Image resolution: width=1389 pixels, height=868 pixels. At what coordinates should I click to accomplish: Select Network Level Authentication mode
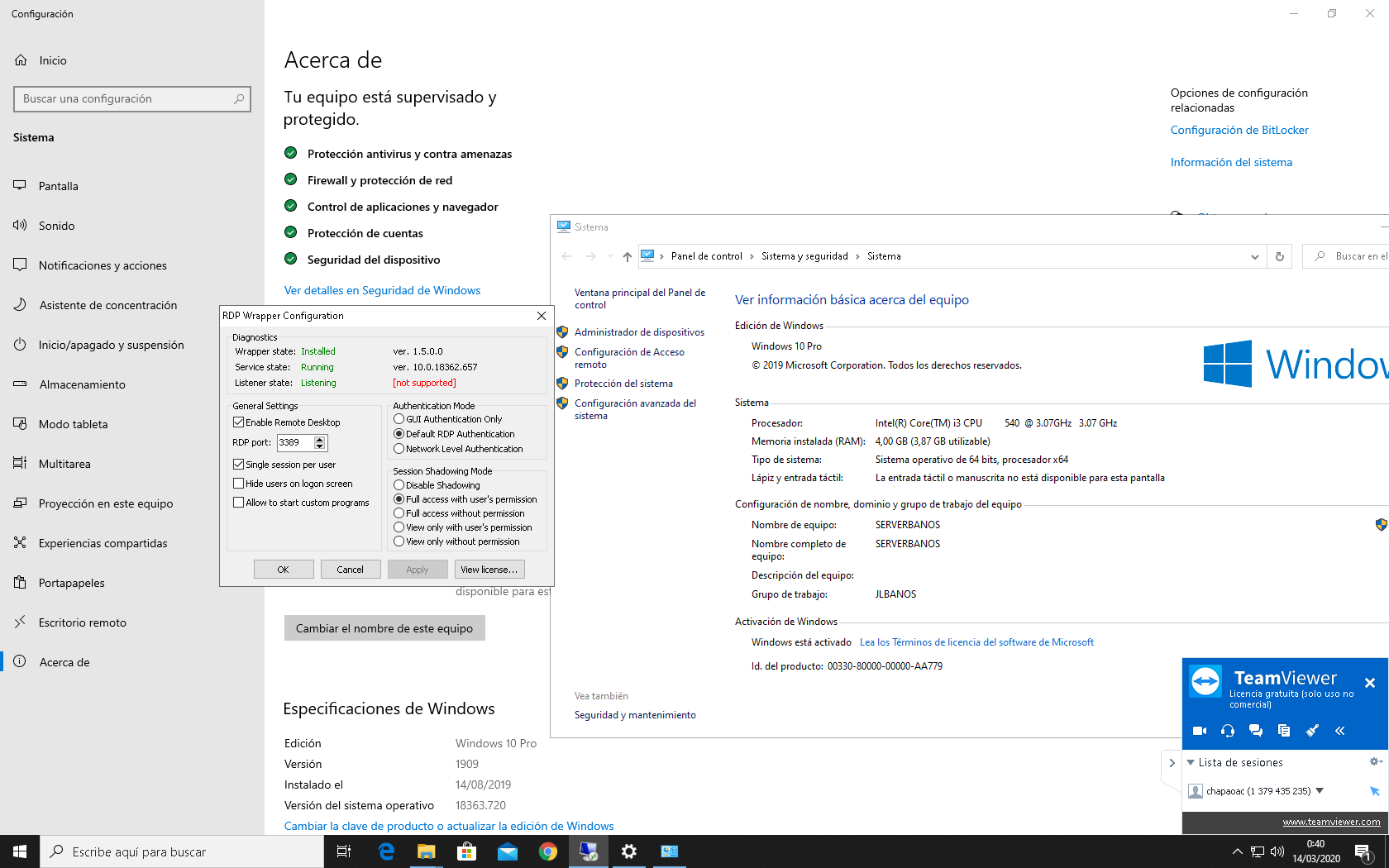coord(399,448)
